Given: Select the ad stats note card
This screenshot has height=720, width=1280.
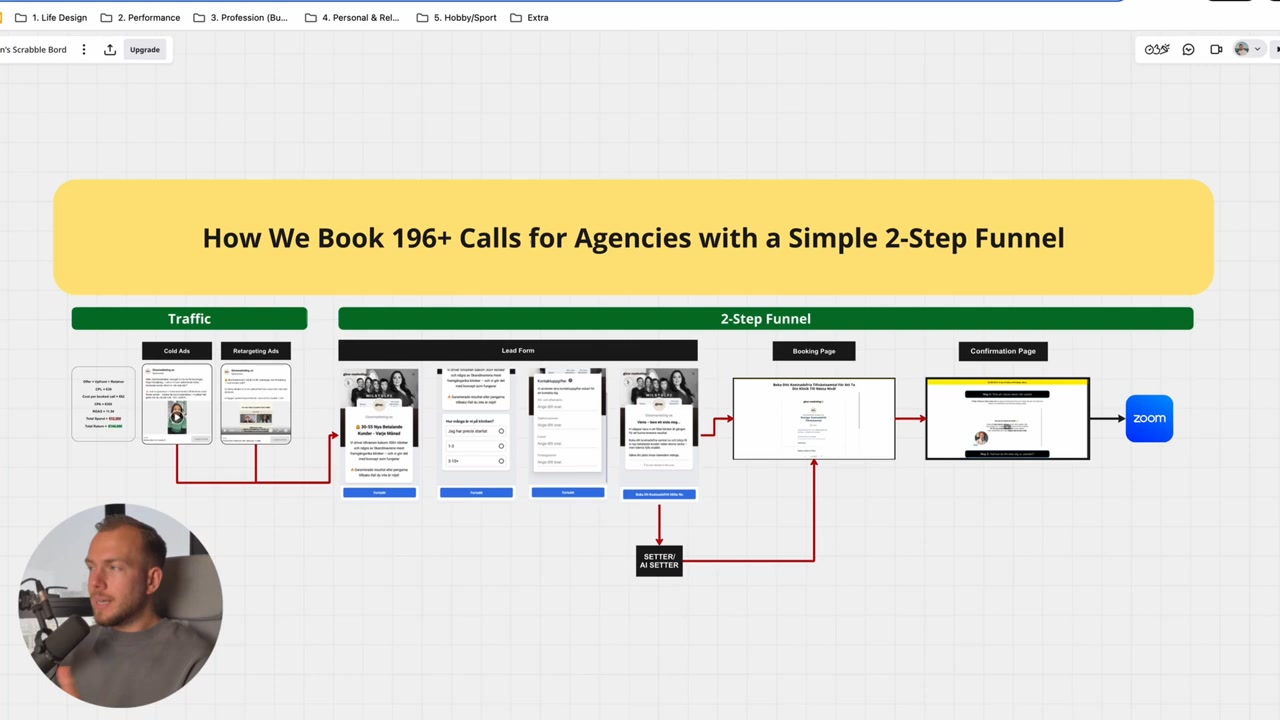Looking at the screenshot, I should (103, 404).
